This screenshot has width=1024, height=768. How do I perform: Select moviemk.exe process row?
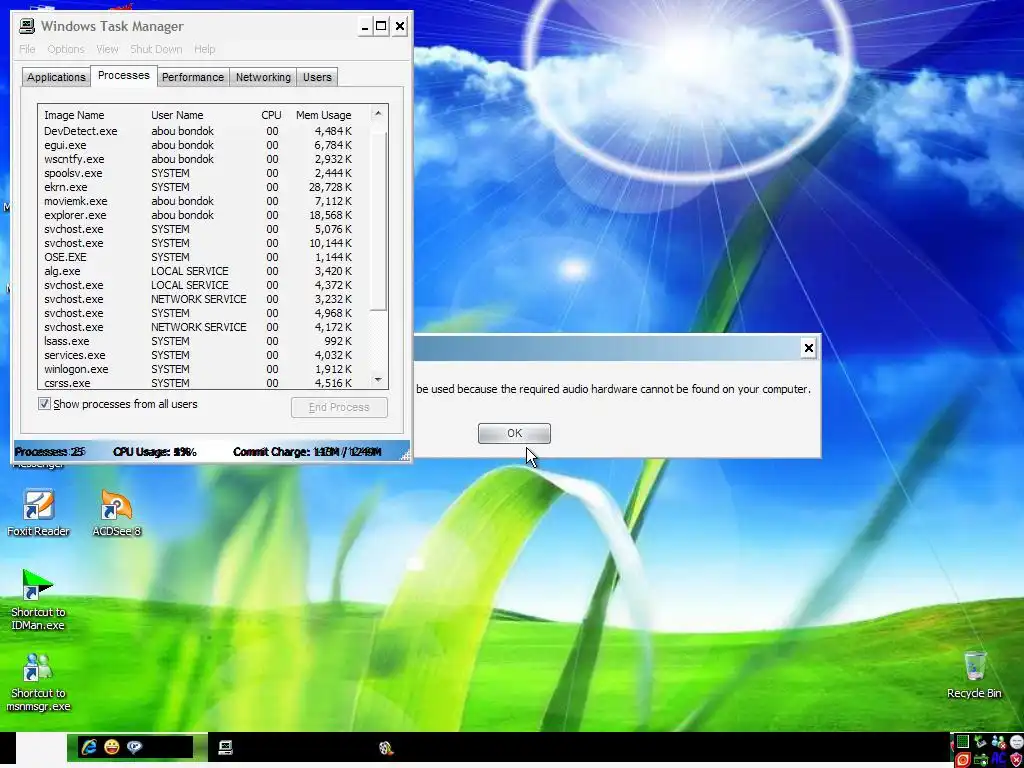204,201
